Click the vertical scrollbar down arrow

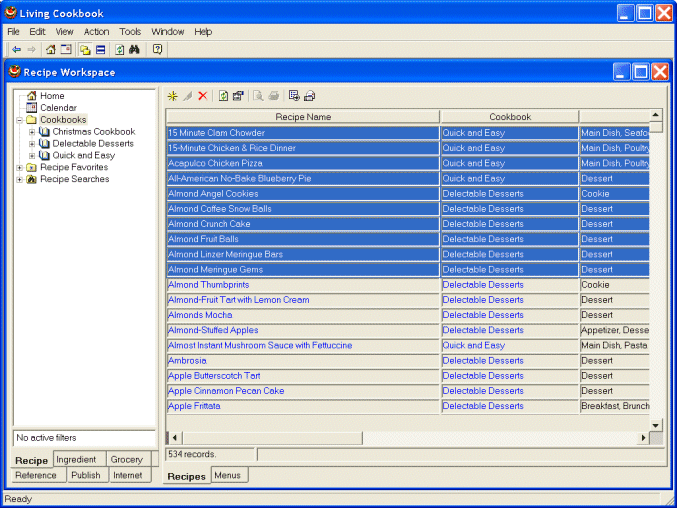[655, 425]
